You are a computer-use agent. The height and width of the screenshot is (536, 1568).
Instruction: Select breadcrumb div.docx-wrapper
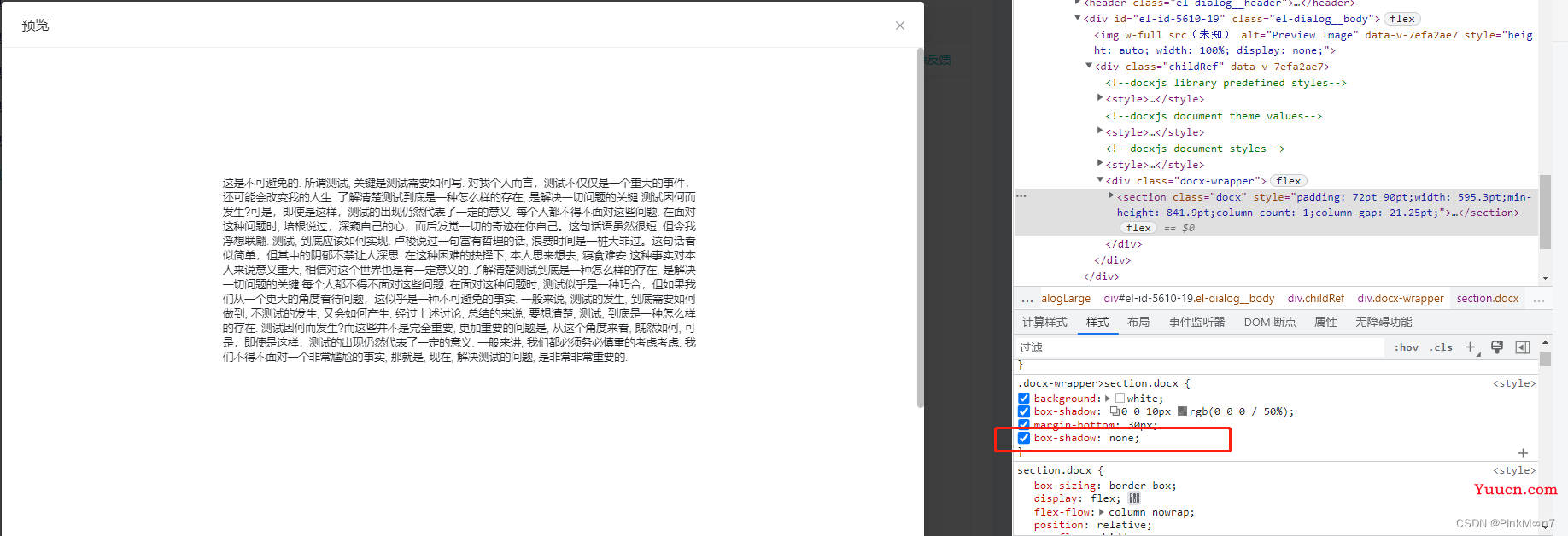click(1401, 299)
